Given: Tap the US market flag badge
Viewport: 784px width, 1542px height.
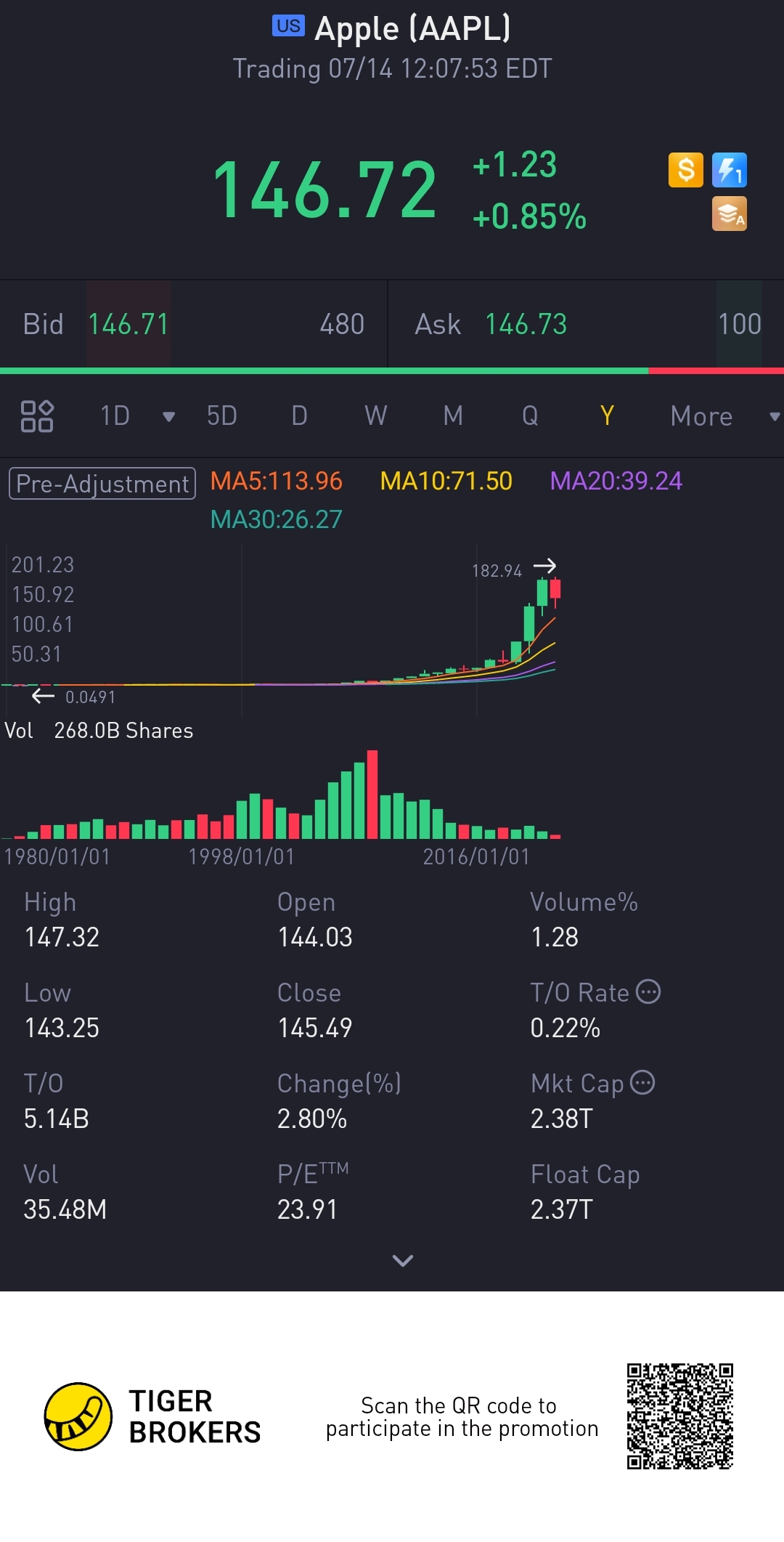Looking at the screenshot, I should [288, 25].
